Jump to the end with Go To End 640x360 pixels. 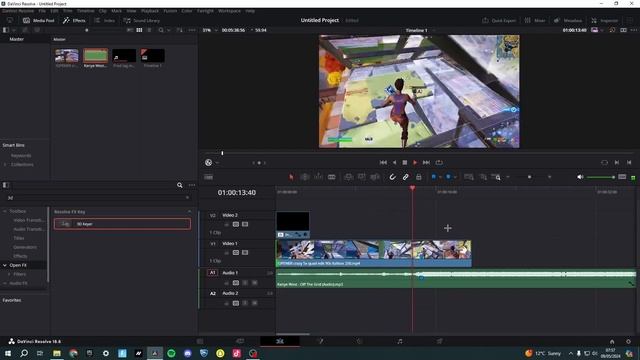[426, 162]
